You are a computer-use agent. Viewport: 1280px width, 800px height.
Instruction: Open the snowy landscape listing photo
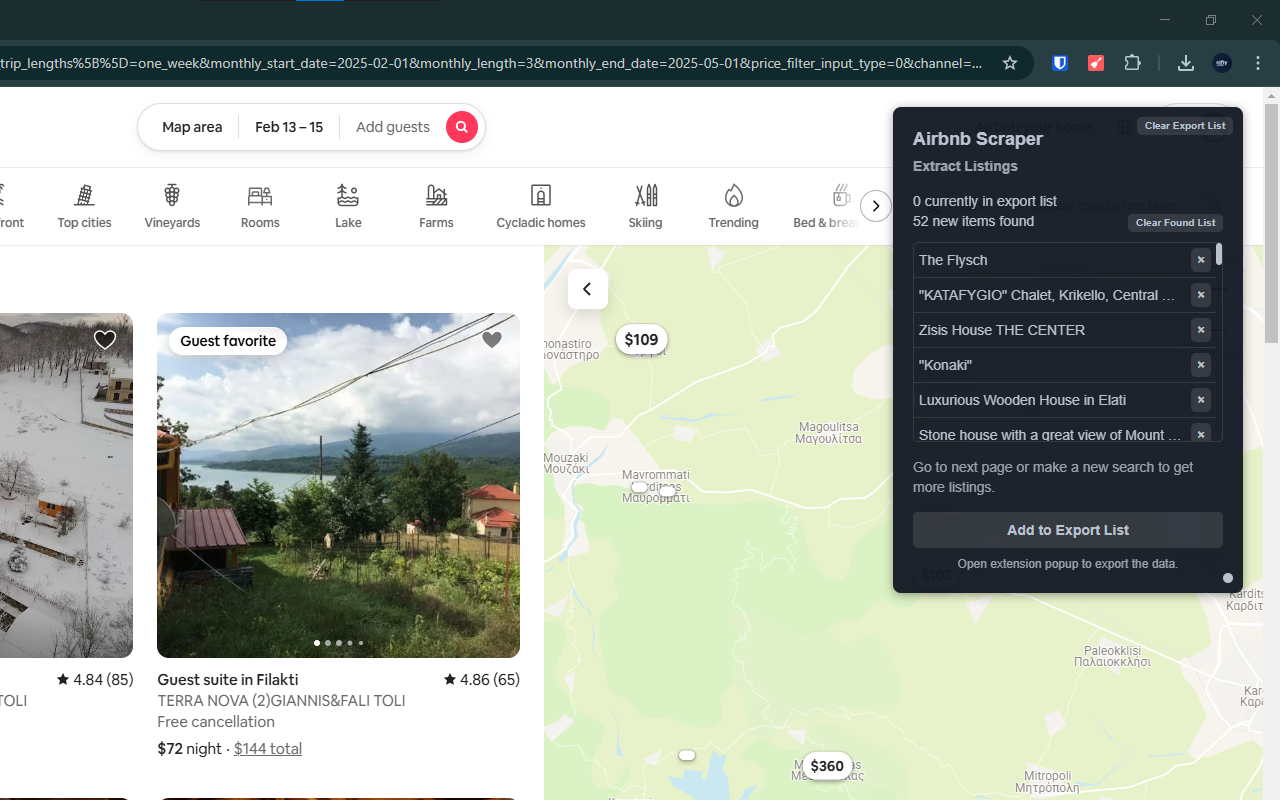[66, 485]
